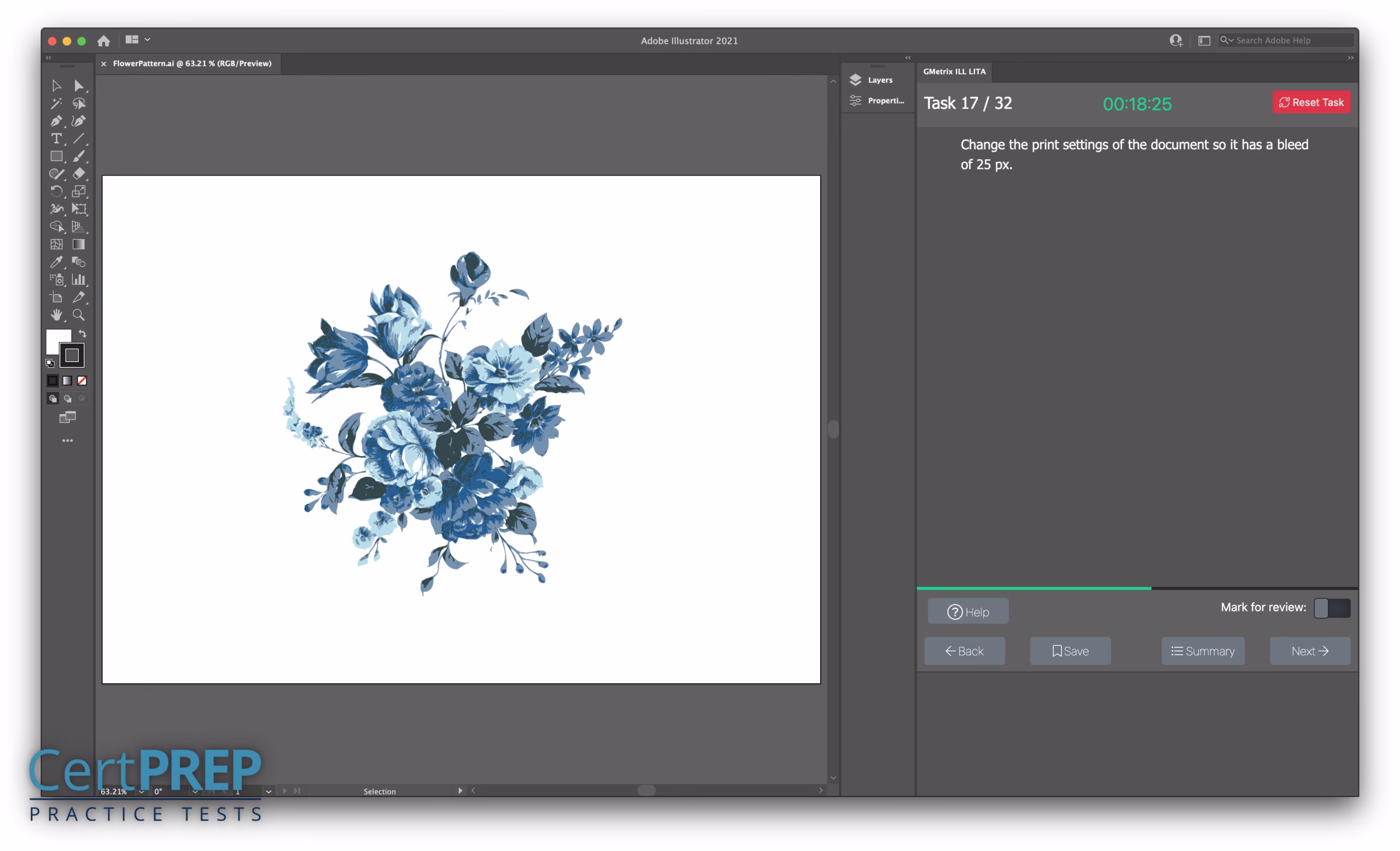Screen dimensions: 1400x851
Task: Open the artboard navigation dropdown
Action: pyautogui.click(x=268, y=791)
